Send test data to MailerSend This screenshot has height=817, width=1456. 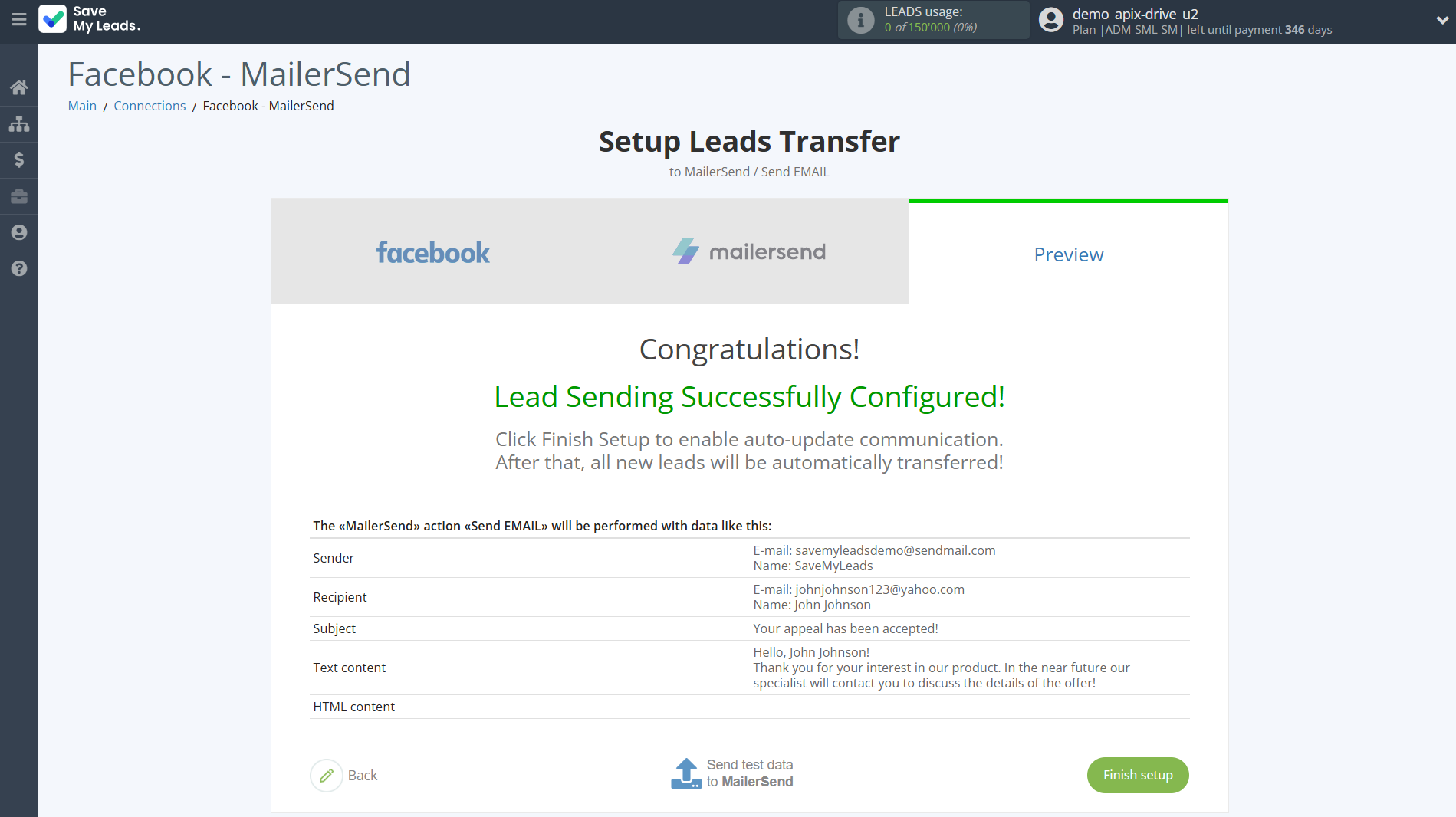[x=732, y=773]
